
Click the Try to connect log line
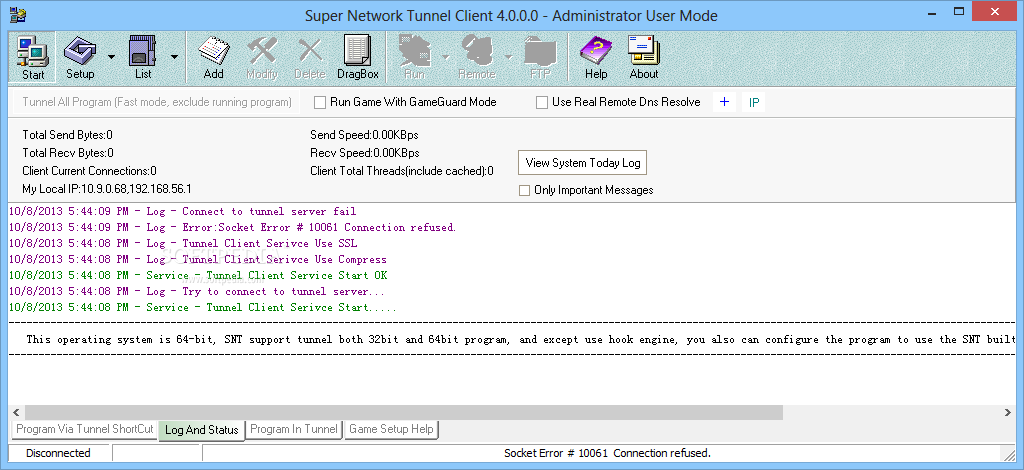pyautogui.click(x=197, y=291)
